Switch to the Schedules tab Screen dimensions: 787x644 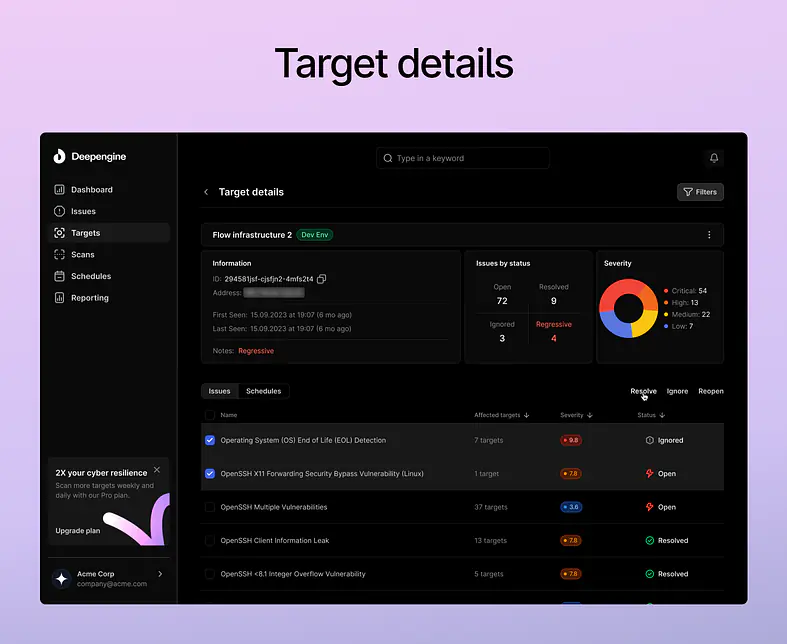(x=264, y=391)
